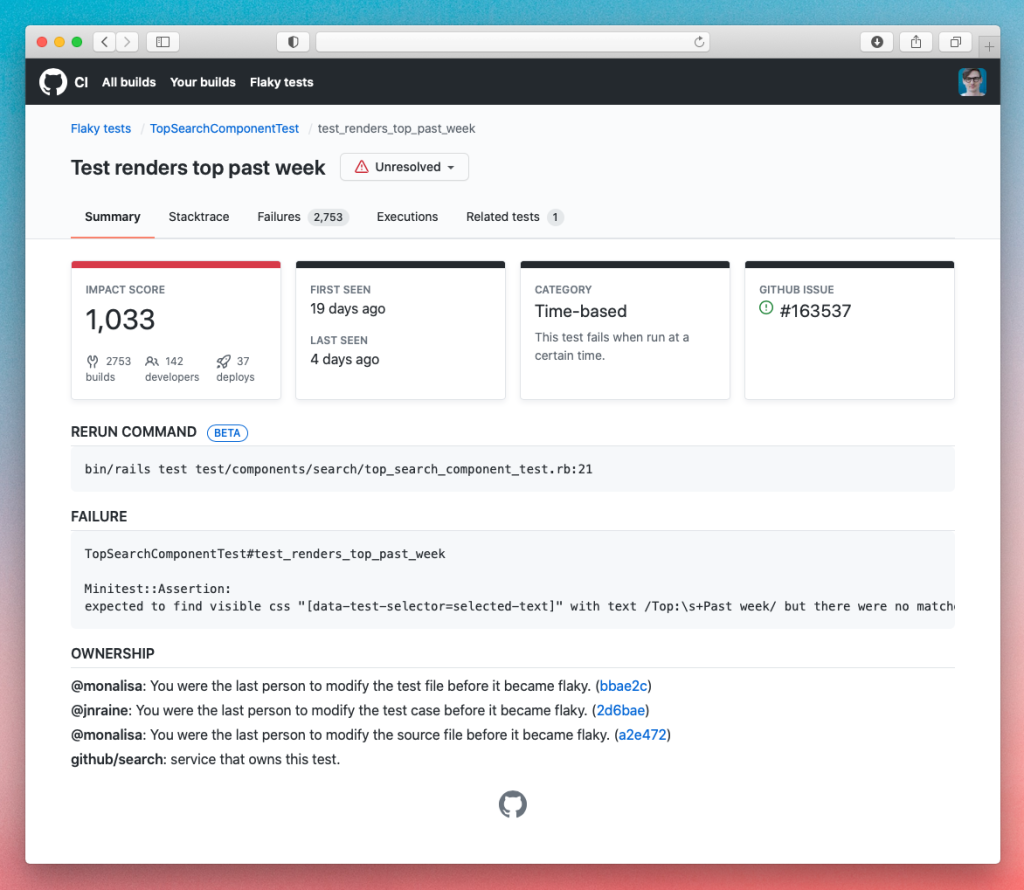The width and height of the screenshot is (1024, 890).
Task: Go to Flaky tests in top navigation
Action: 281,82
